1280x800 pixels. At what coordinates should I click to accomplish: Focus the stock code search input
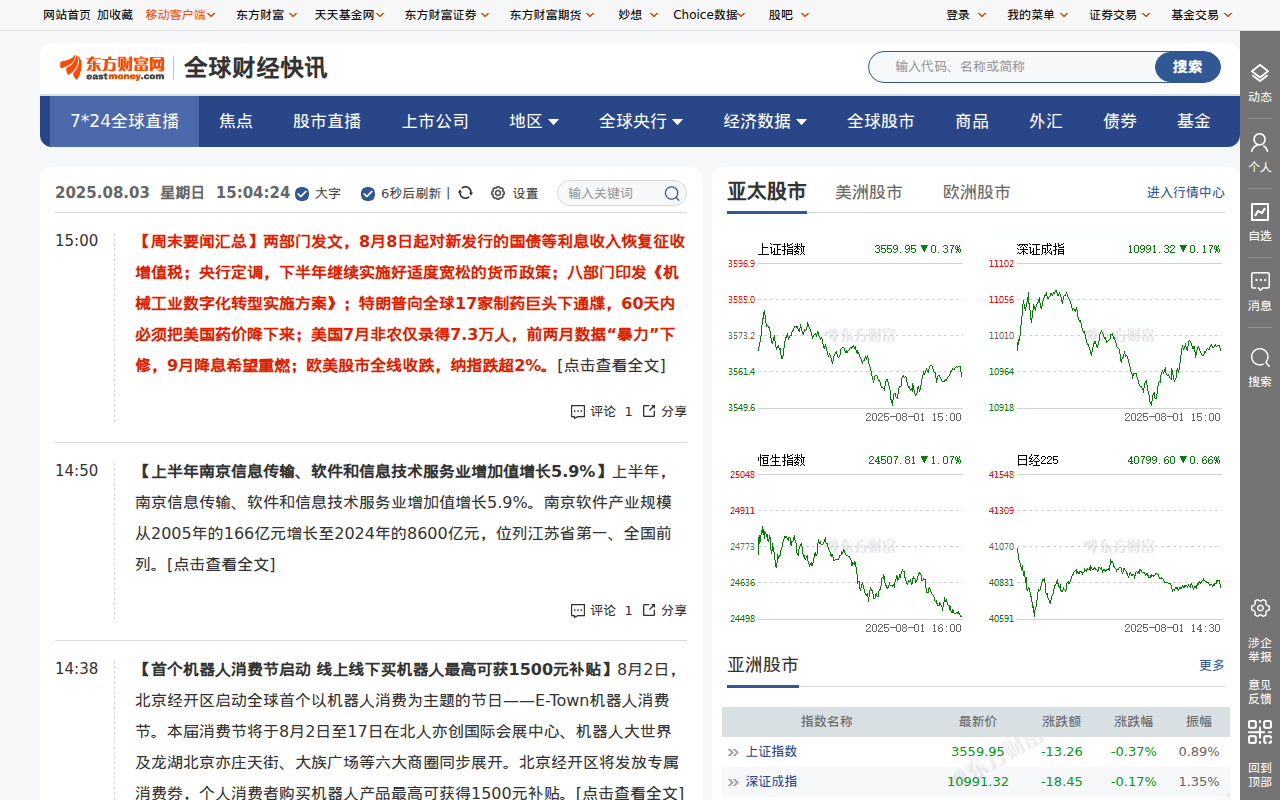coord(1012,67)
